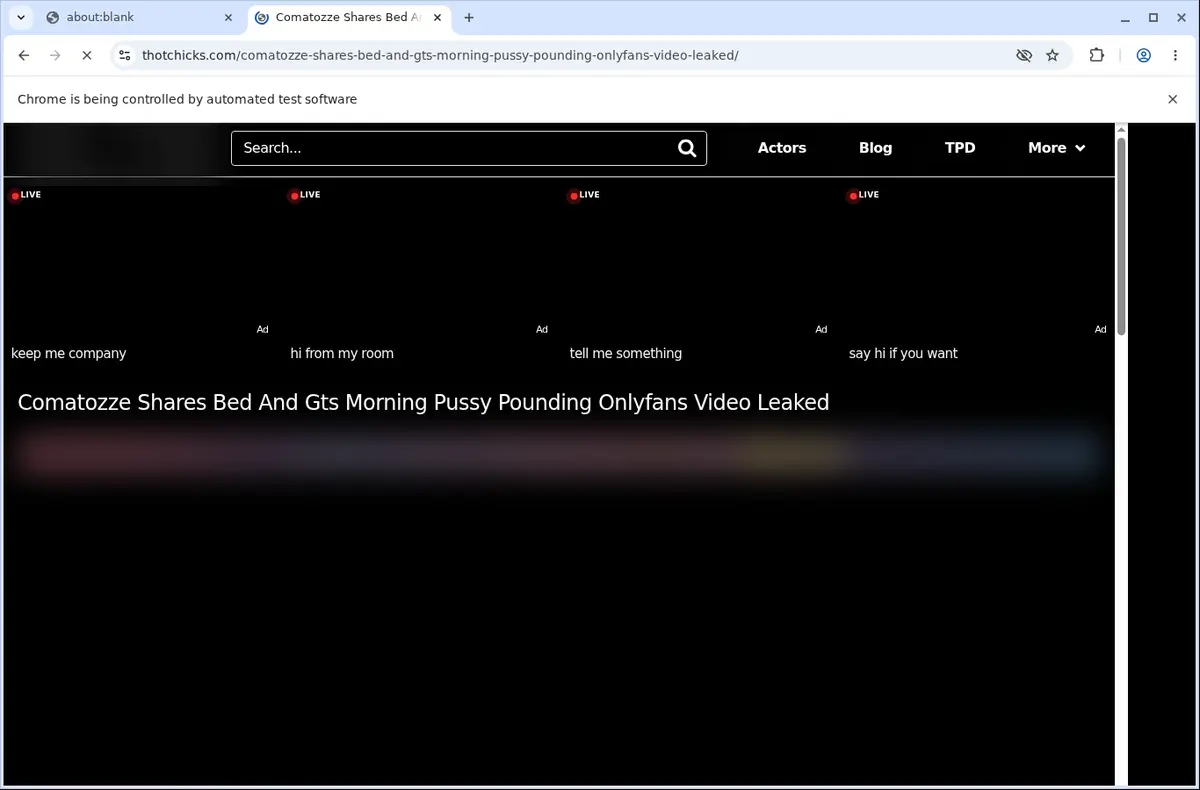Click the browser forward arrow
Viewport: 1200px width, 790px height.
pos(55,56)
